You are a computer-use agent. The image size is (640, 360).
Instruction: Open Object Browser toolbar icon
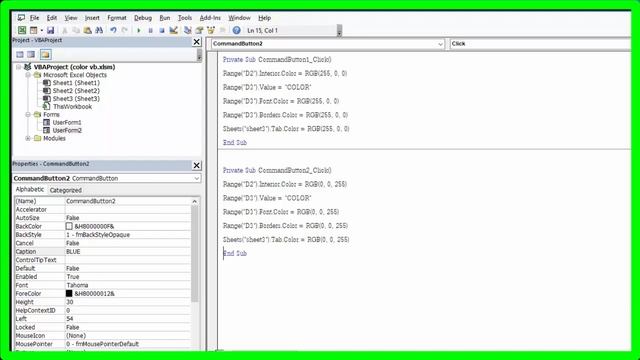[x=211, y=30]
